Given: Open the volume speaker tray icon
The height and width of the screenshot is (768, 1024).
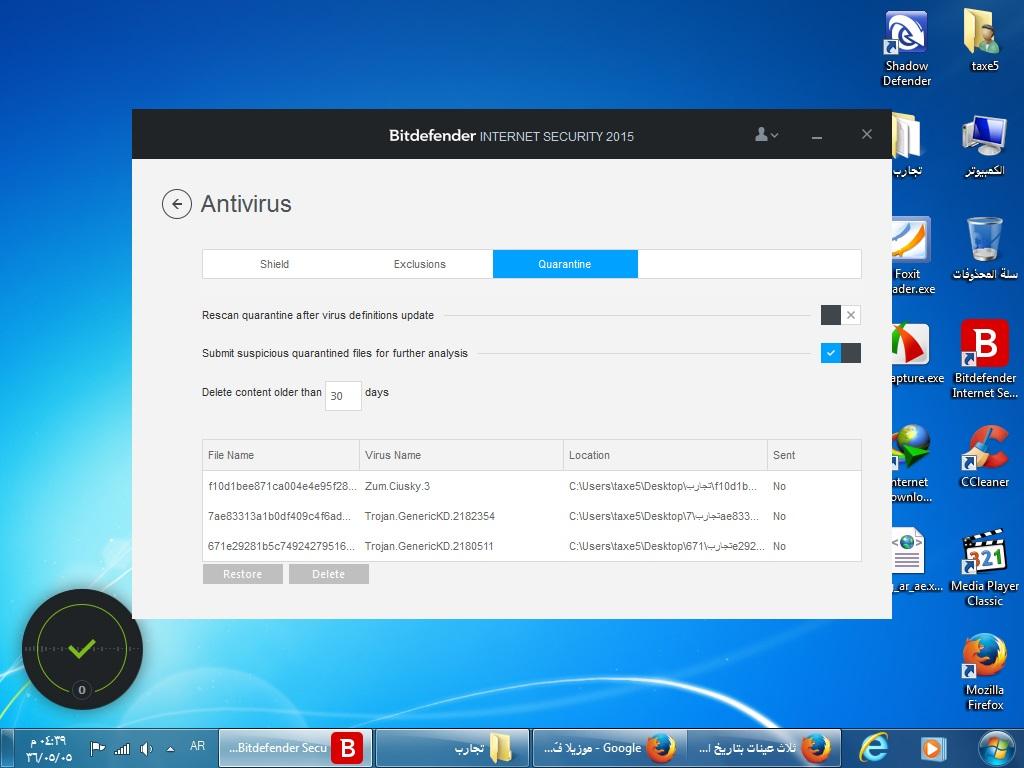Looking at the screenshot, I should [x=146, y=749].
